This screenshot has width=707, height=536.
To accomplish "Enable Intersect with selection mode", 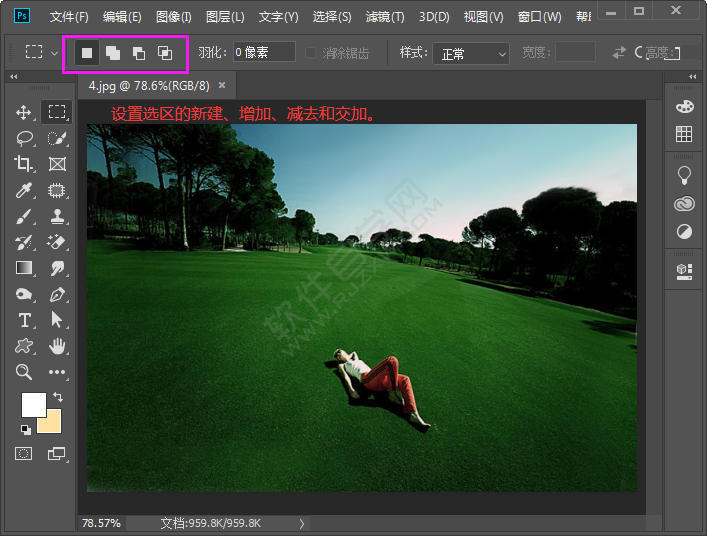I will [x=164, y=52].
